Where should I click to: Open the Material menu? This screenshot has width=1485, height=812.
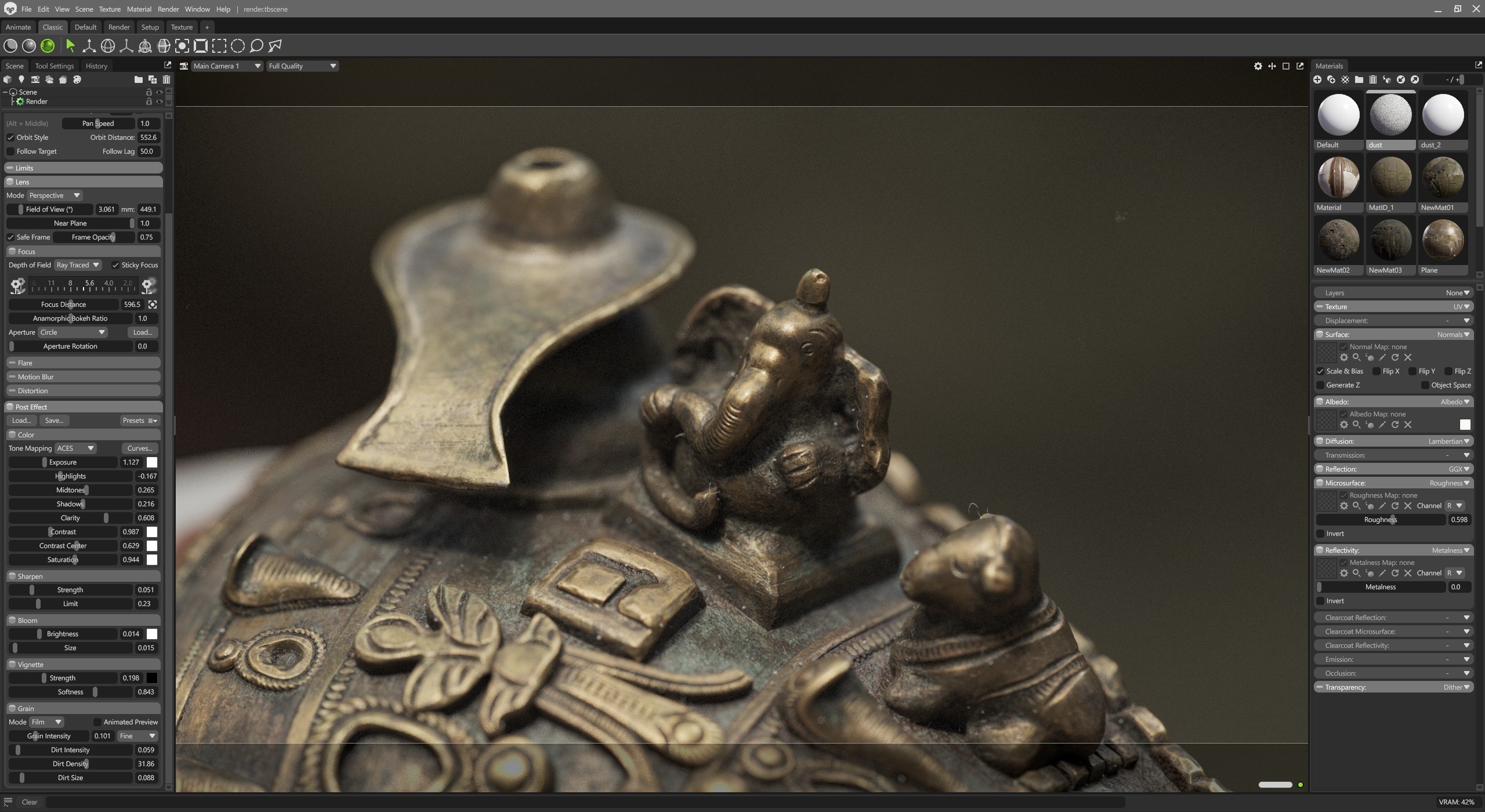point(139,9)
